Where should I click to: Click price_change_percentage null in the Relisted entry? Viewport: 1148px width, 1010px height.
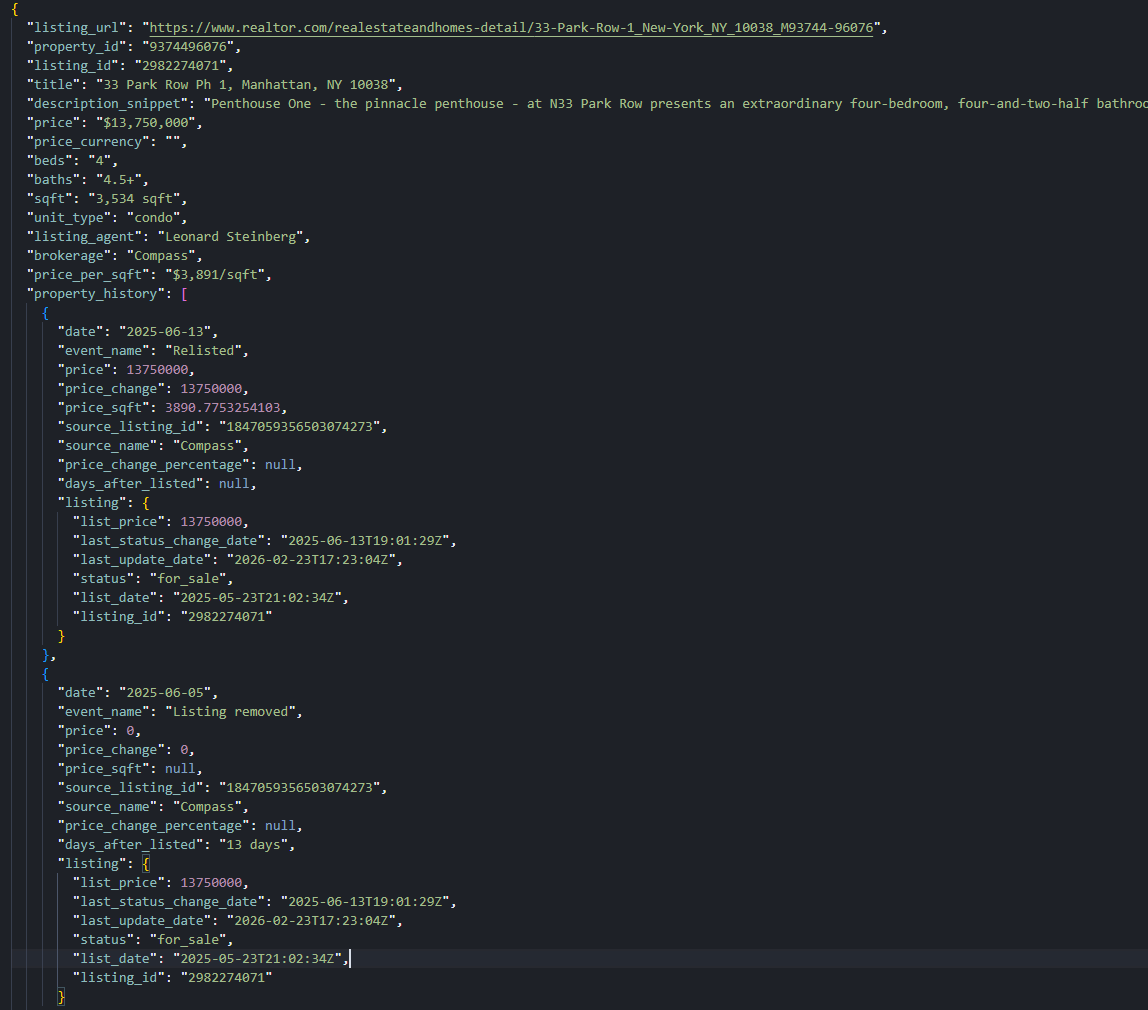[x=180, y=465]
